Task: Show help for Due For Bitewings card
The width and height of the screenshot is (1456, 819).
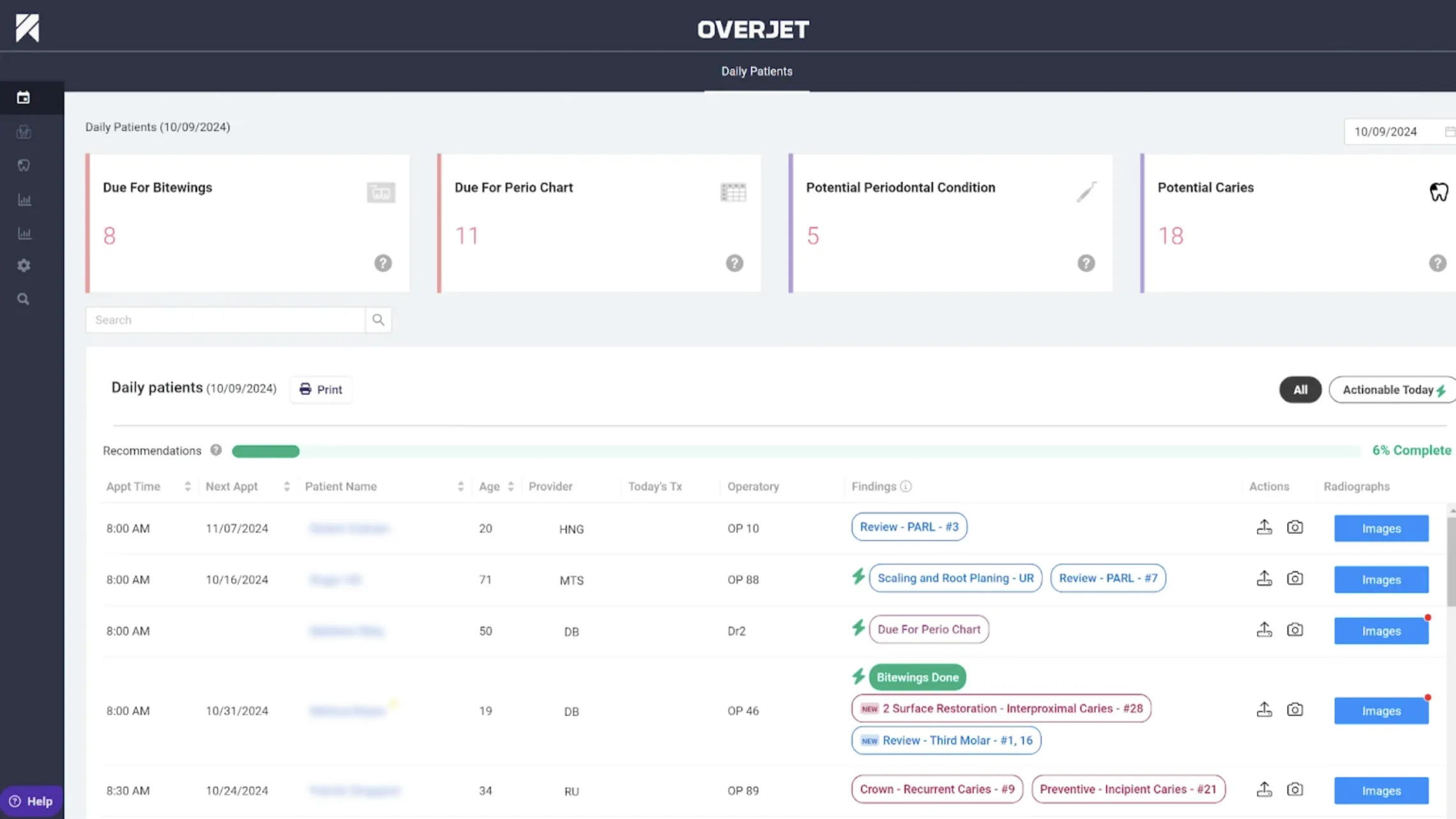Action: 383,263
